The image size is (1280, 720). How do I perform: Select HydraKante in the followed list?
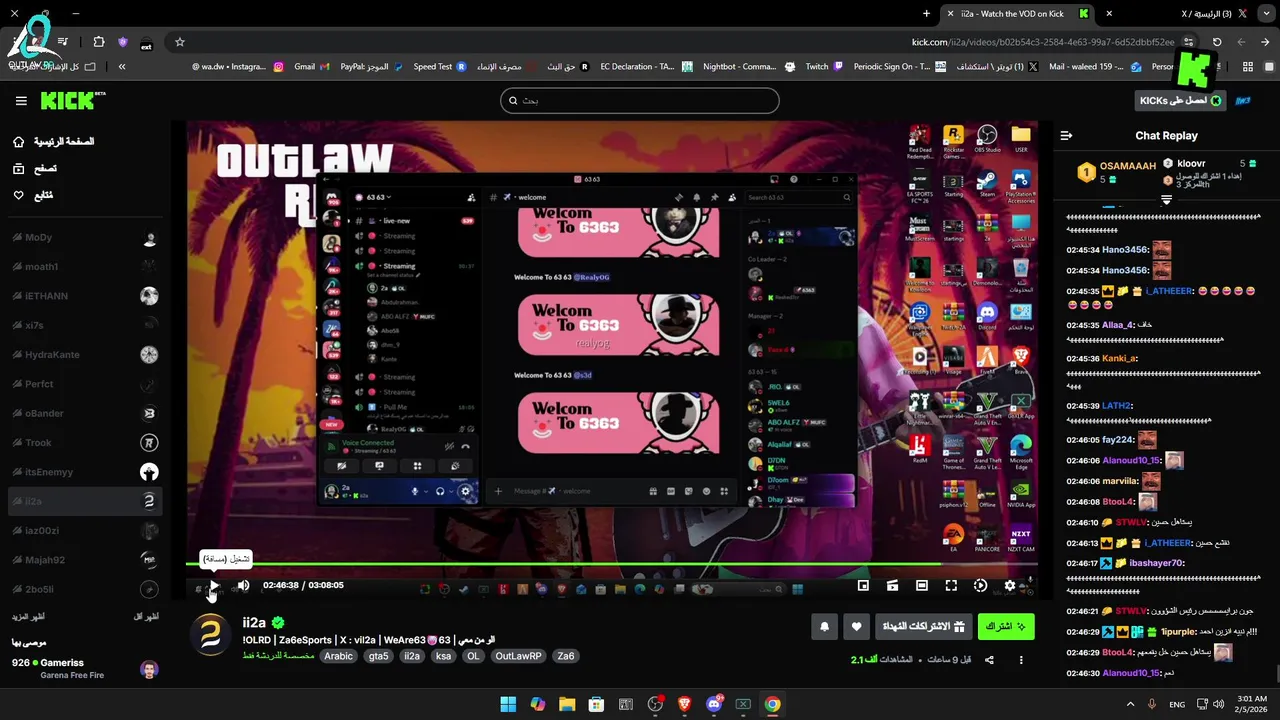[85, 355]
